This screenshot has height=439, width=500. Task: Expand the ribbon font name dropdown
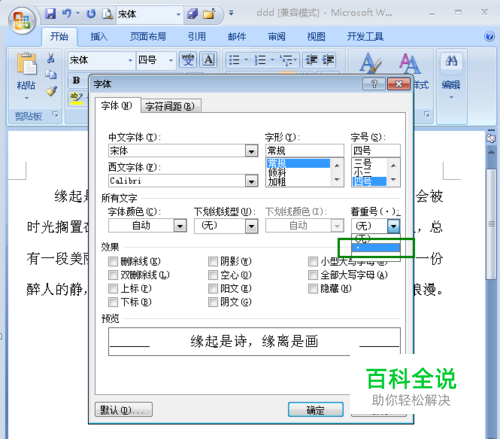(130, 60)
